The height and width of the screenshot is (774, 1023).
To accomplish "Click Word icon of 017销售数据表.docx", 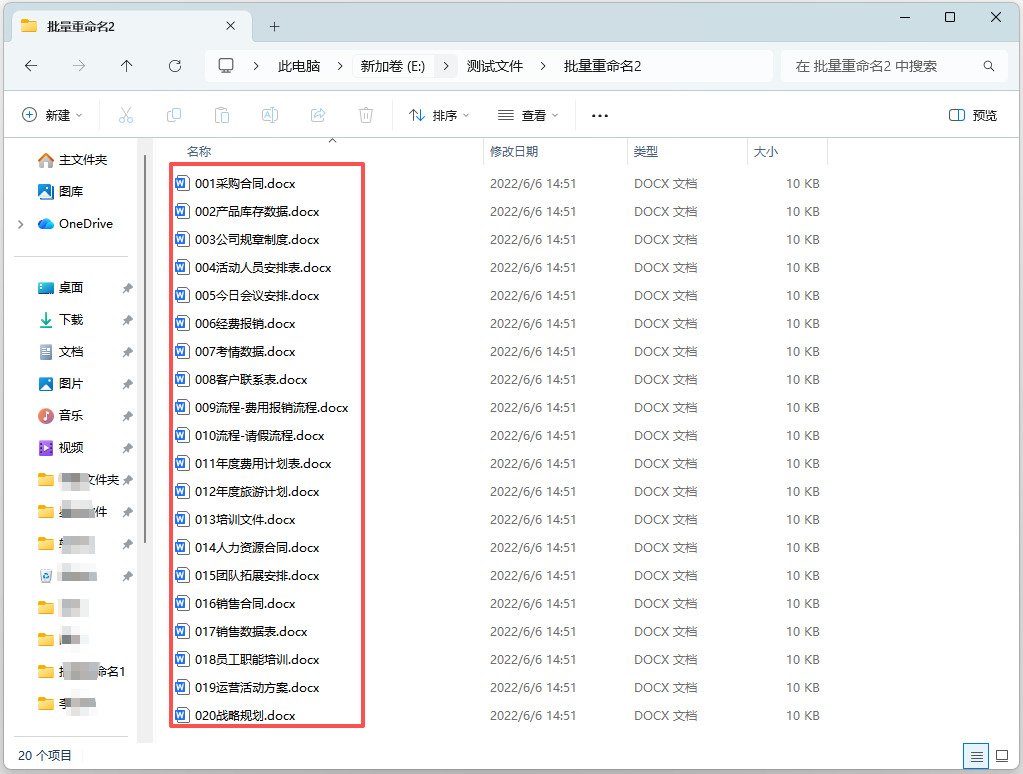I will pos(182,632).
